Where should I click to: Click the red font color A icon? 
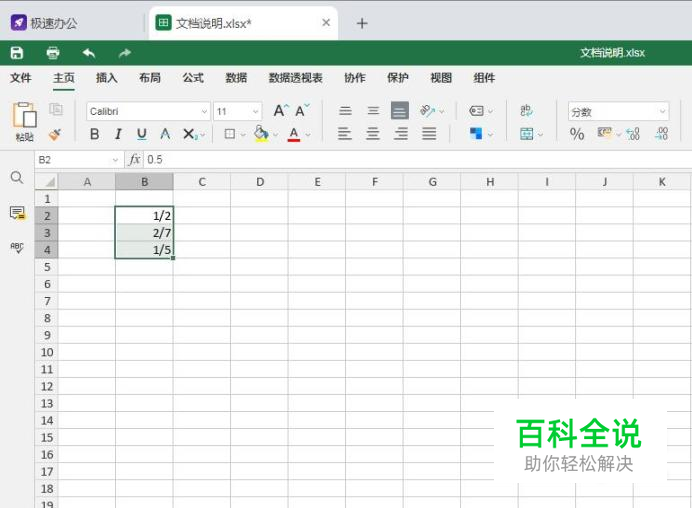[x=294, y=134]
